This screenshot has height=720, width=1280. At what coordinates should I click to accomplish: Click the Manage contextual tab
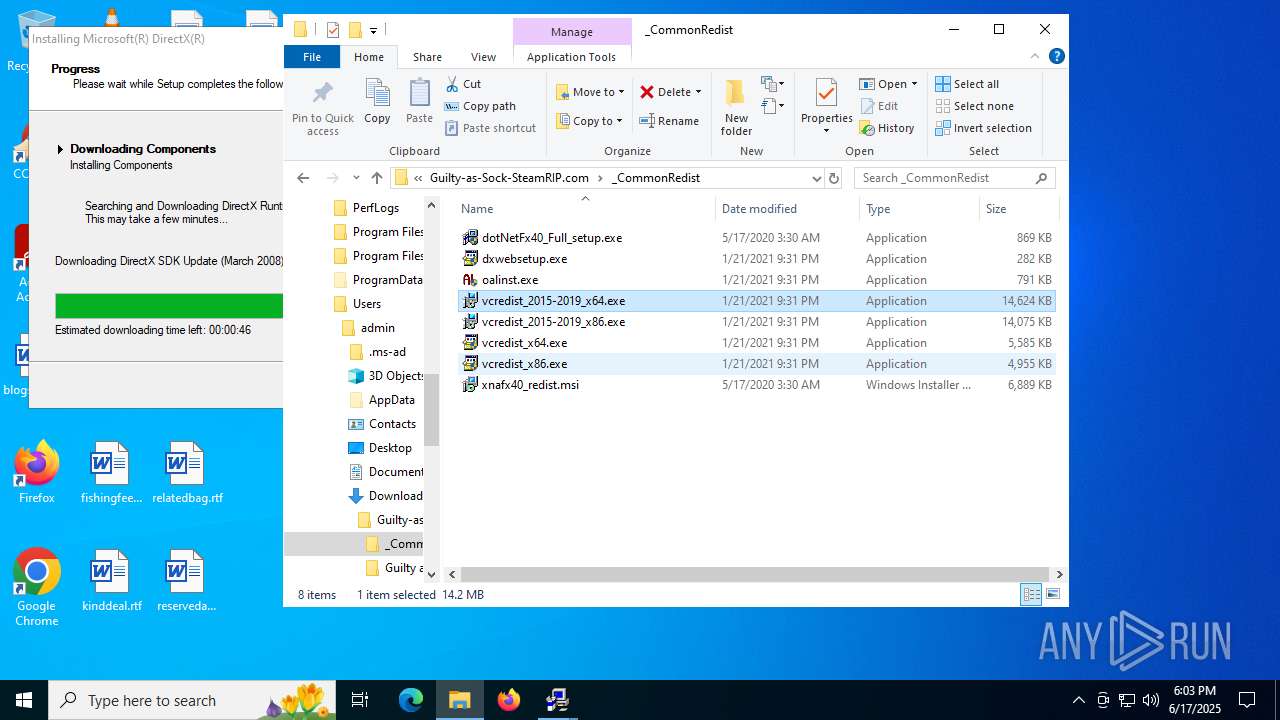[572, 32]
